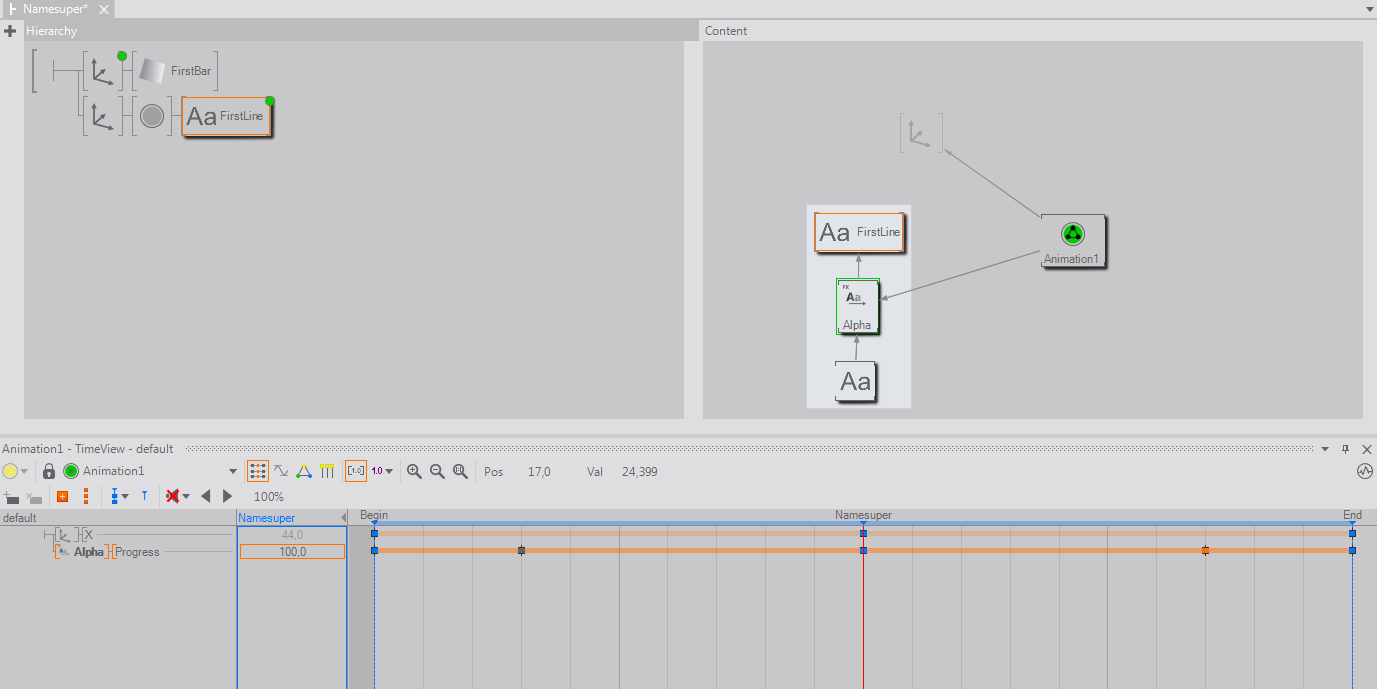The image size is (1377, 689).
Task: Click the zoom in magnifier icon
Action: (414, 471)
